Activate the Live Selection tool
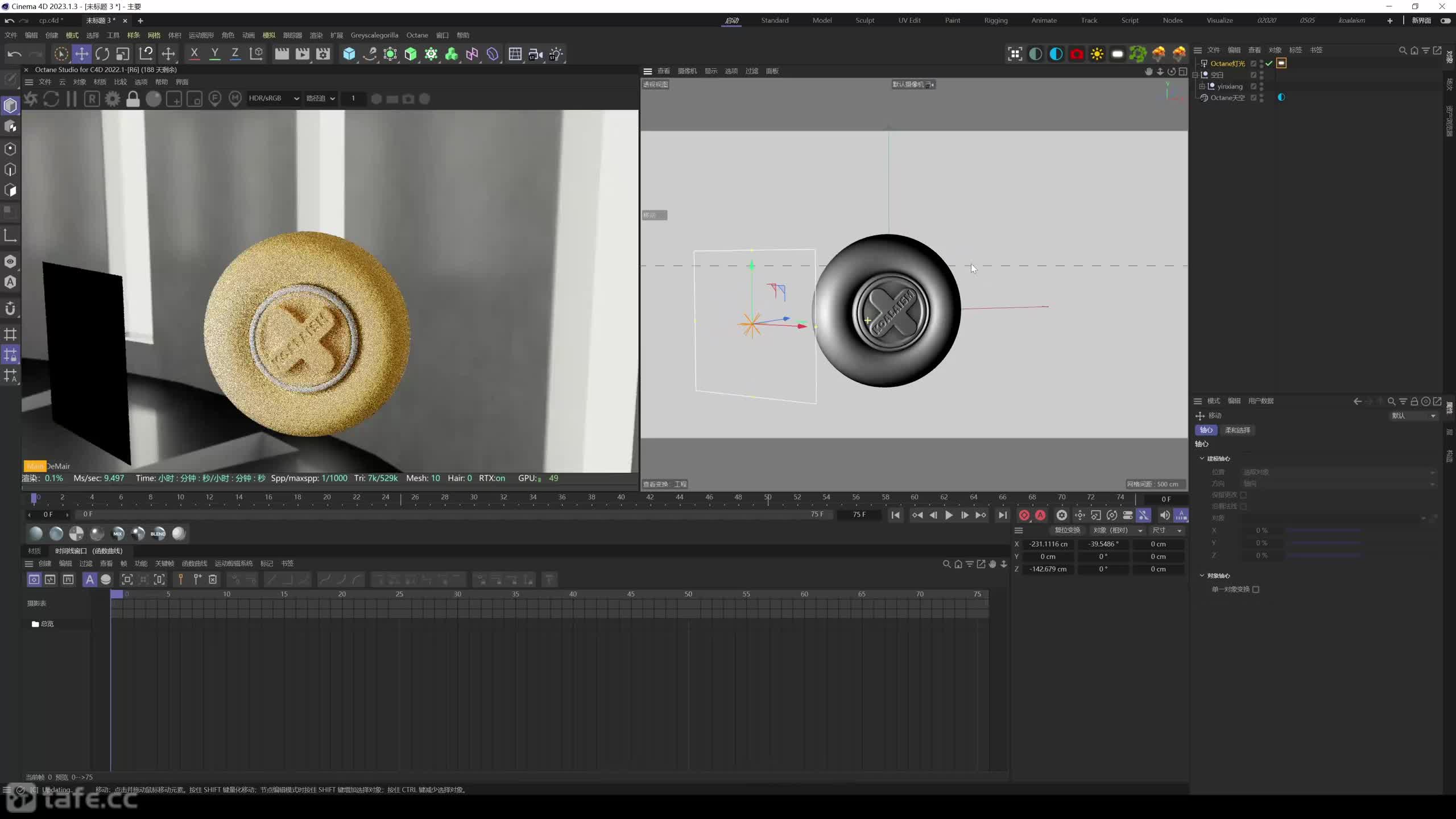The width and height of the screenshot is (1456, 819). (x=61, y=54)
